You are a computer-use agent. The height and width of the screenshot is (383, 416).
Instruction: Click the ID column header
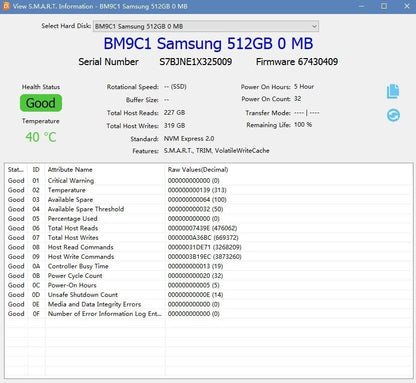[x=36, y=170]
